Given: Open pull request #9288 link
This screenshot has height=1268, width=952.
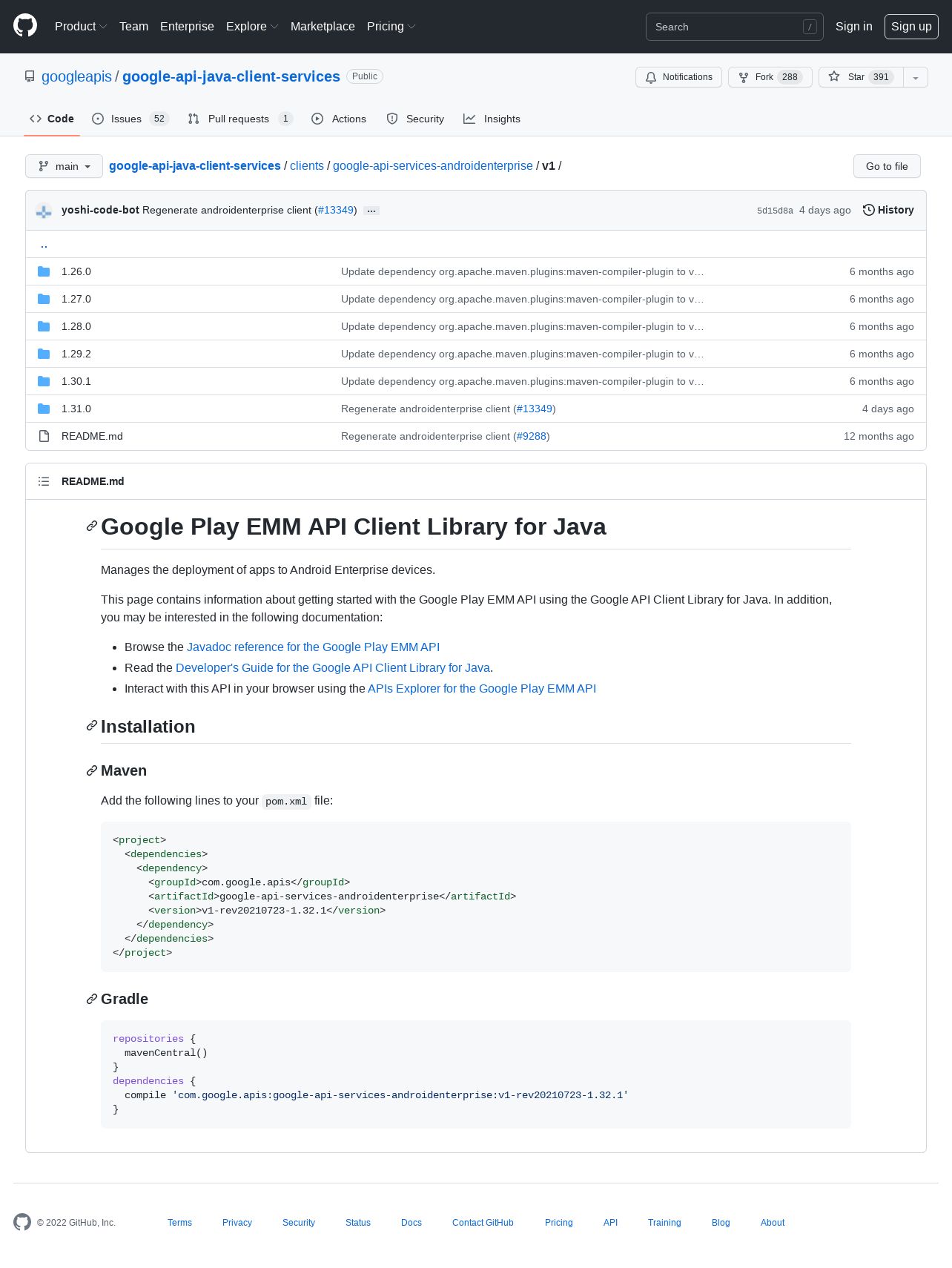Looking at the screenshot, I should [532, 436].
